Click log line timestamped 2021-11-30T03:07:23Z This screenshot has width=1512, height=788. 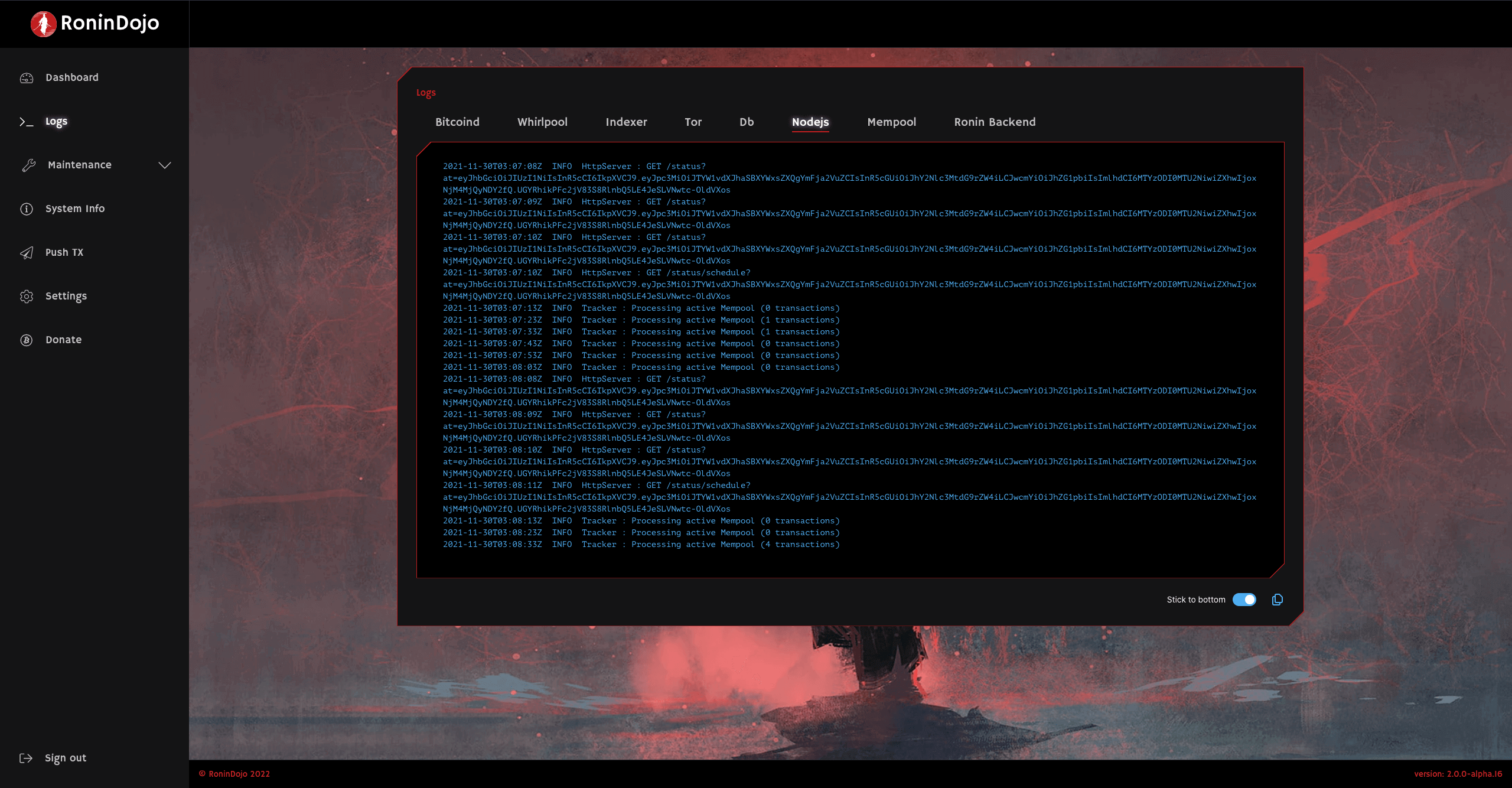[x=641, y=320]
